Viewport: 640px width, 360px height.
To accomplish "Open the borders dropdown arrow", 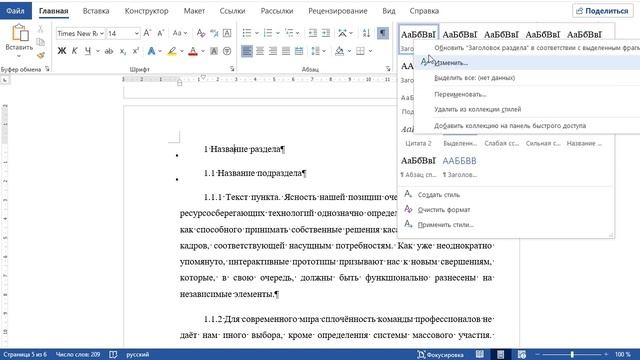I will [370, 51].
